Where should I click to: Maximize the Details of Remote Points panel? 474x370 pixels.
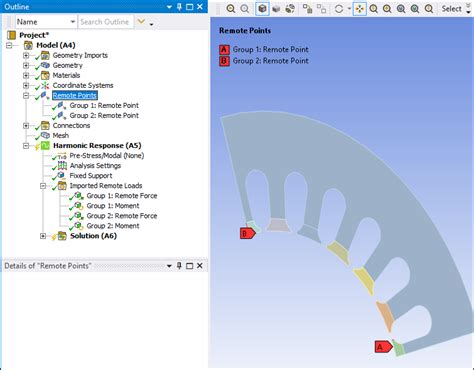[189, 266]
